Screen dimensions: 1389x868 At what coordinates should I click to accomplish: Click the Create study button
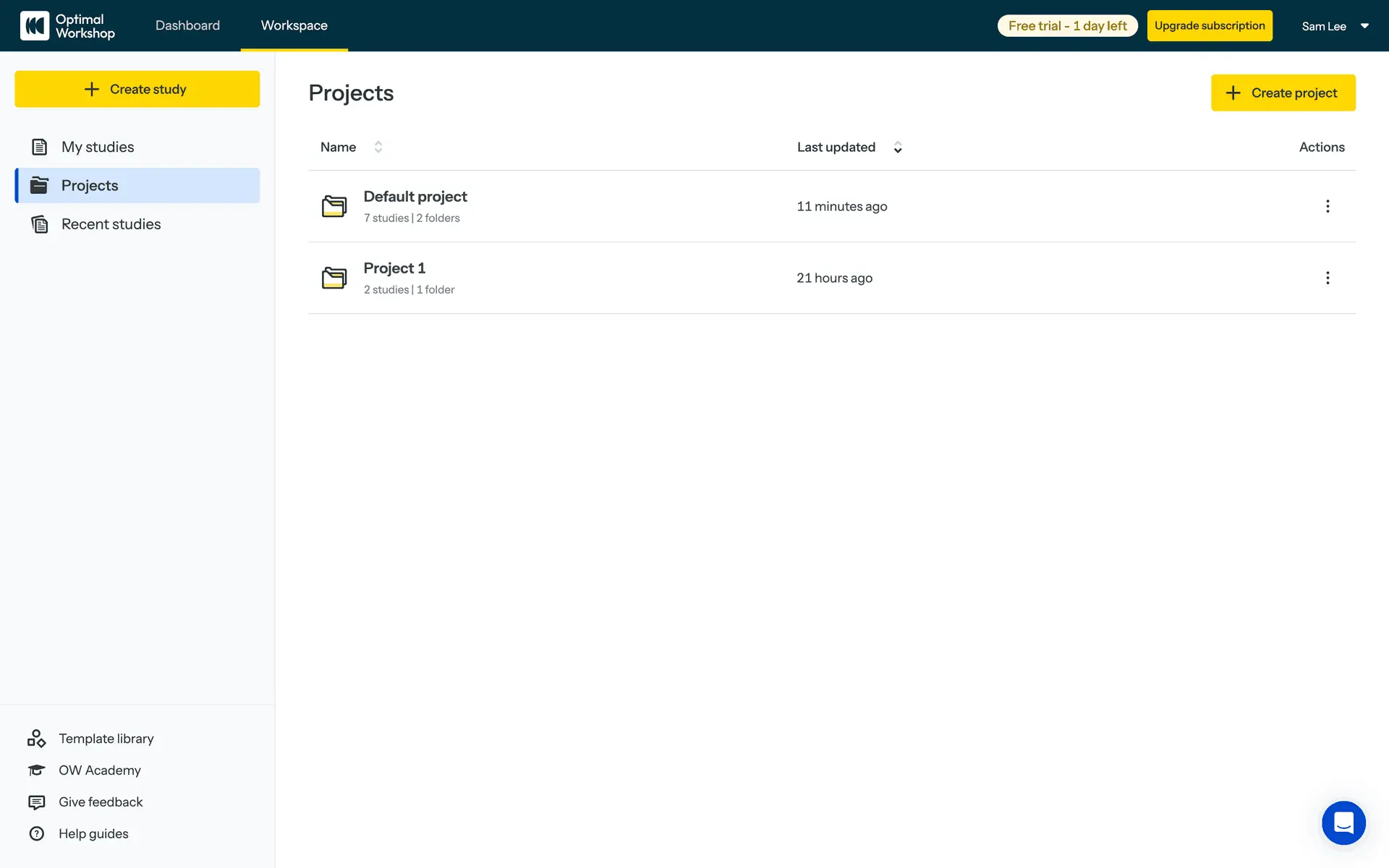tap(137, 89)
